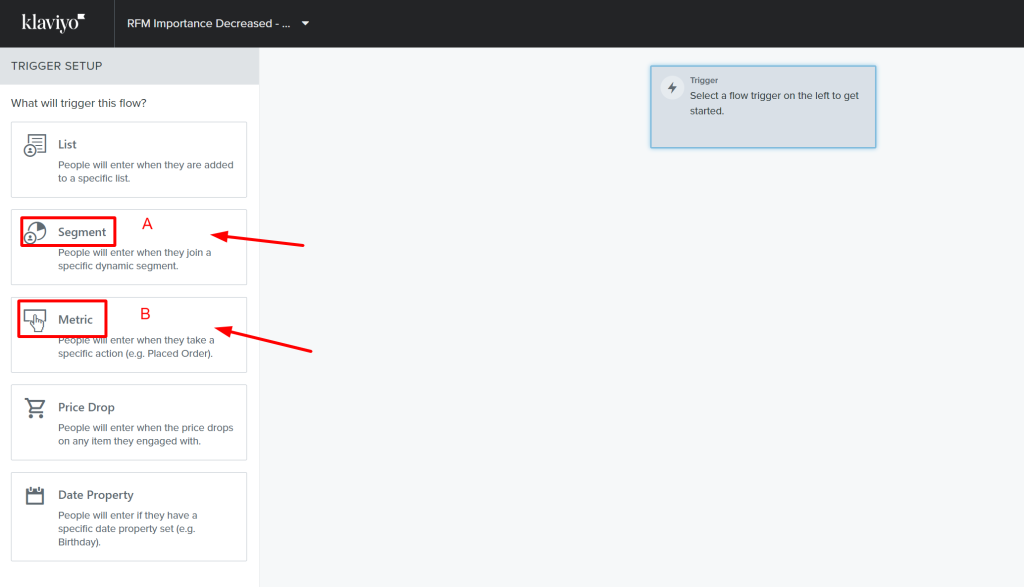
Task: Click the RFM Importance Decreased flow title
Action: pyautogui.click(x=208, y=24)
